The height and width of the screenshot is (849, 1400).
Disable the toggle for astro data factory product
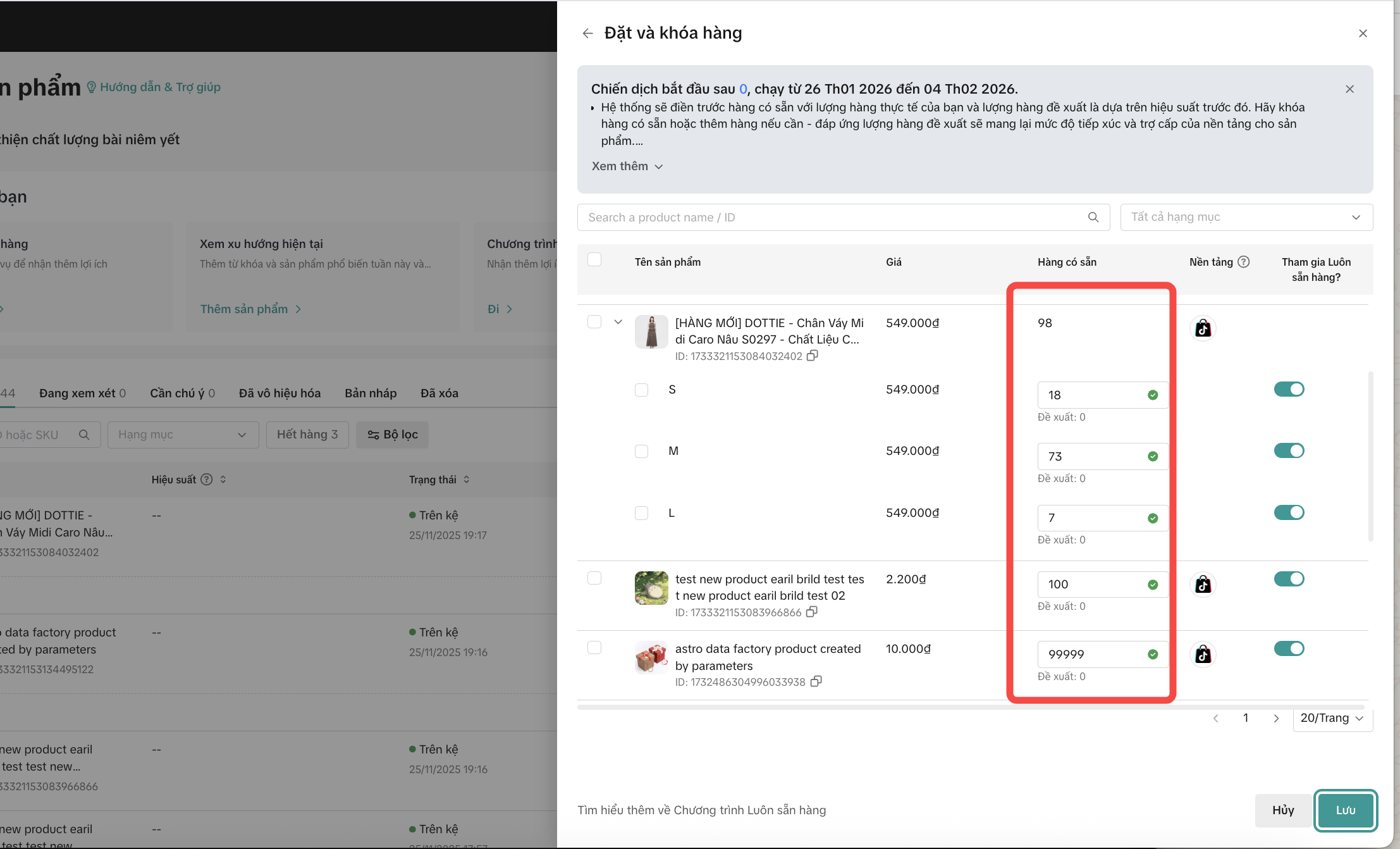coord(1289,648)
